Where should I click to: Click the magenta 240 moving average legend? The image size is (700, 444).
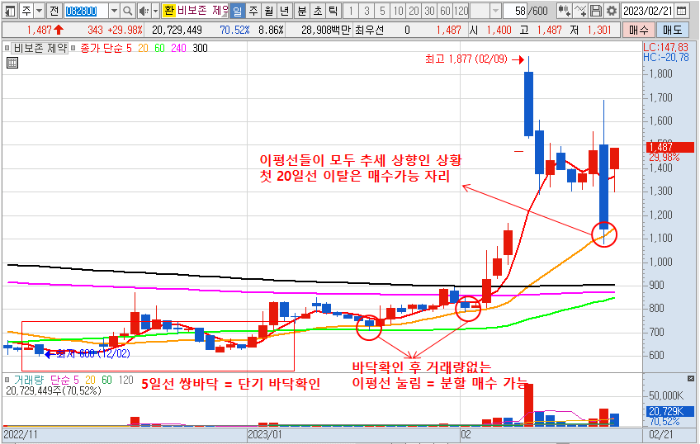tap(179, 48)
